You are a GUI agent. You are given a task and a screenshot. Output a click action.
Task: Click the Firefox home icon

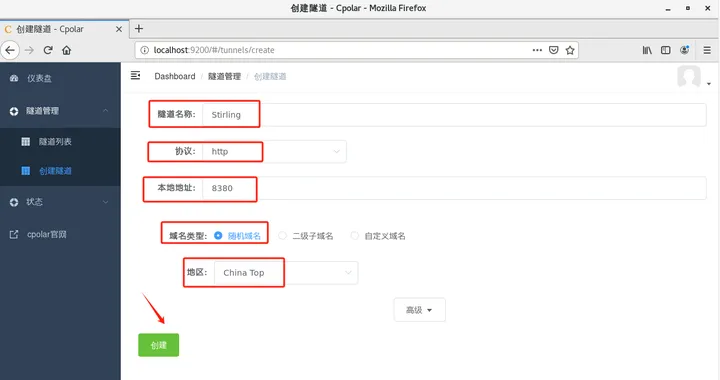click(67, 50)
